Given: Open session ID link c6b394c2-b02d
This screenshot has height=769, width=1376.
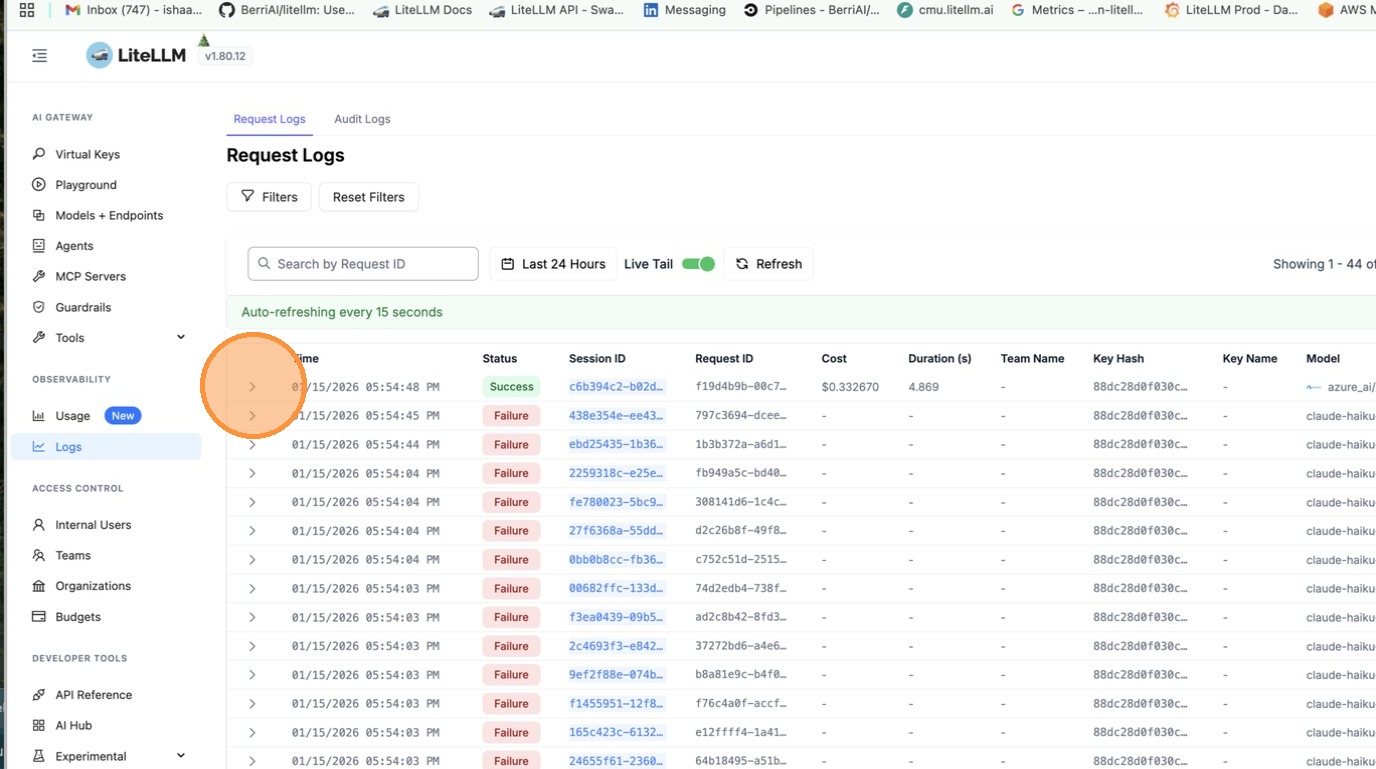Looking at the screenshot, I should coord(616,387).
